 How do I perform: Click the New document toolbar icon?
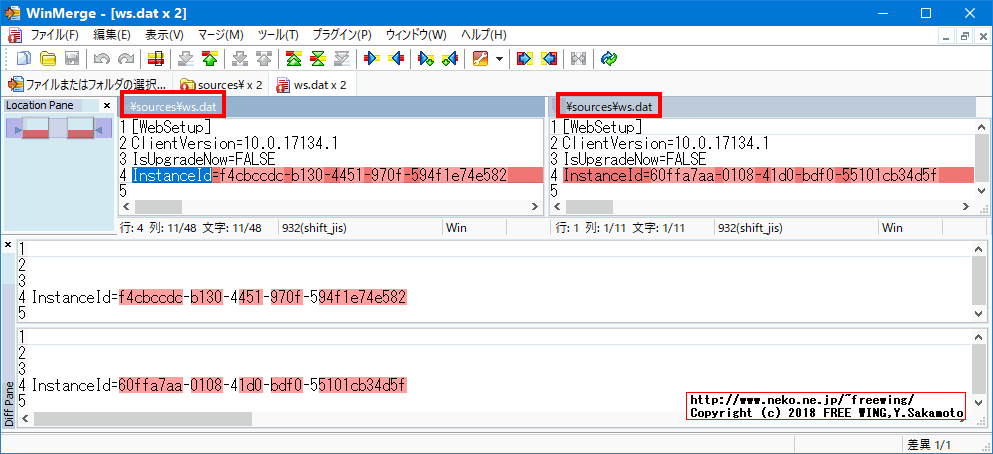pyautogui.click(x=23, y=59)
